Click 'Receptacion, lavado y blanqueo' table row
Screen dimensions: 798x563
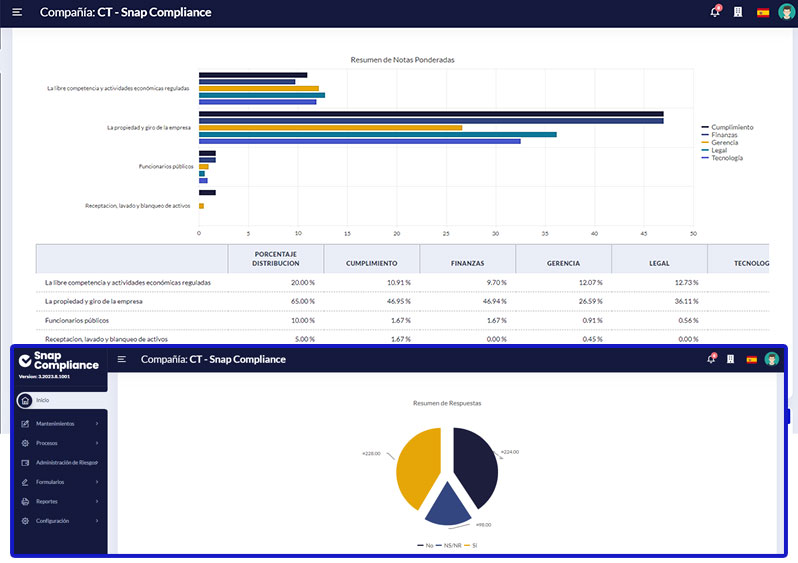click(106, 339)
